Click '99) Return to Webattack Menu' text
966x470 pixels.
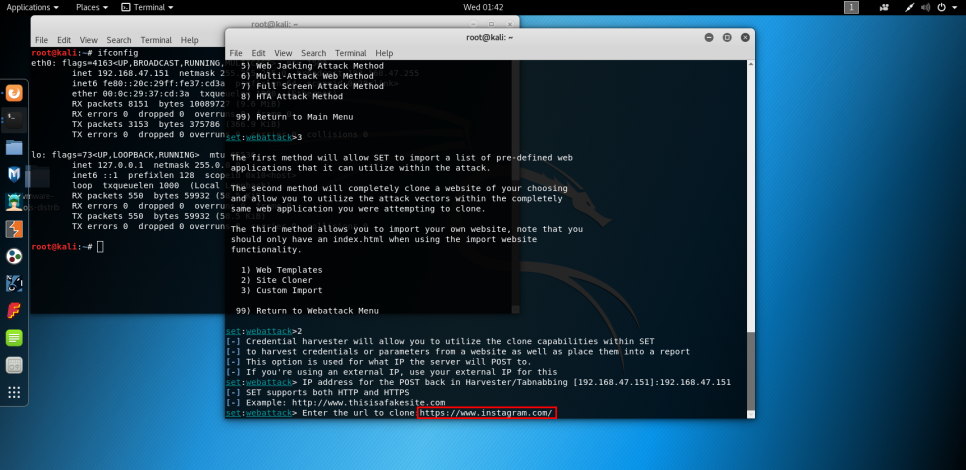pos(307,310)
